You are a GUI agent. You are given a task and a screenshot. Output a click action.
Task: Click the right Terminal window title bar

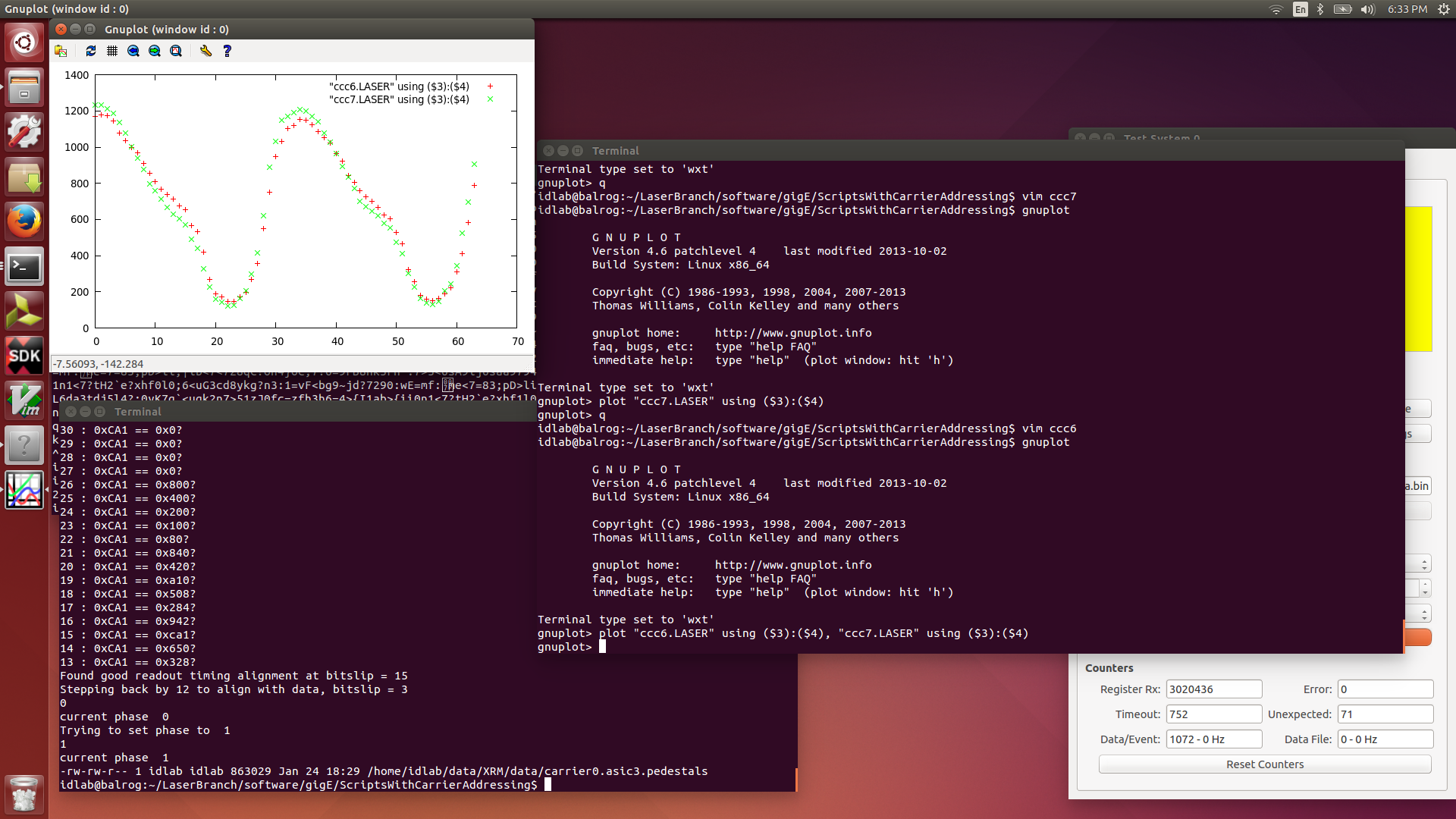click(971, 150)
